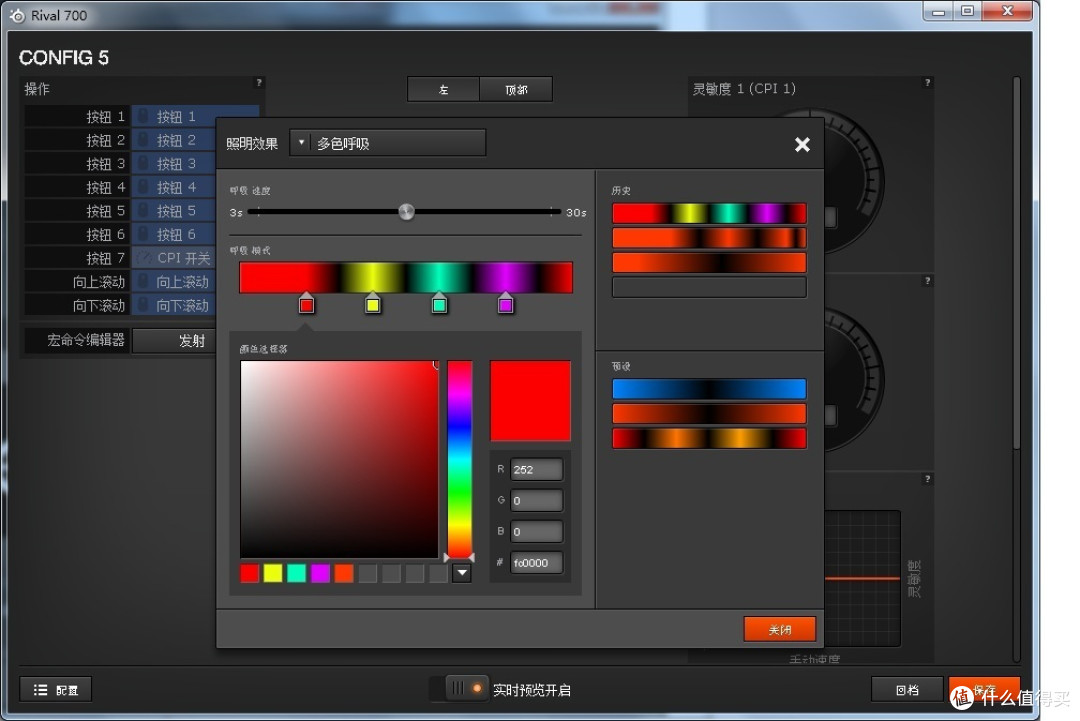
Task: Select the teal gradient color stop
Action: [x=439, y=304]
